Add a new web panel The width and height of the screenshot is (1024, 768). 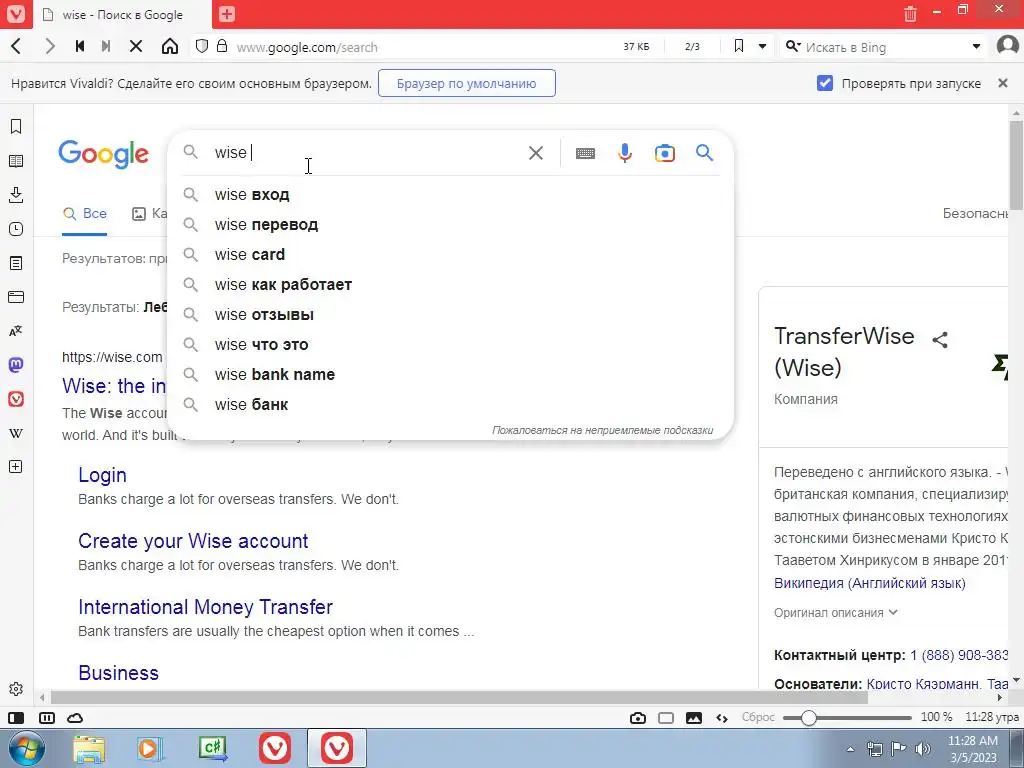(16, 466)
